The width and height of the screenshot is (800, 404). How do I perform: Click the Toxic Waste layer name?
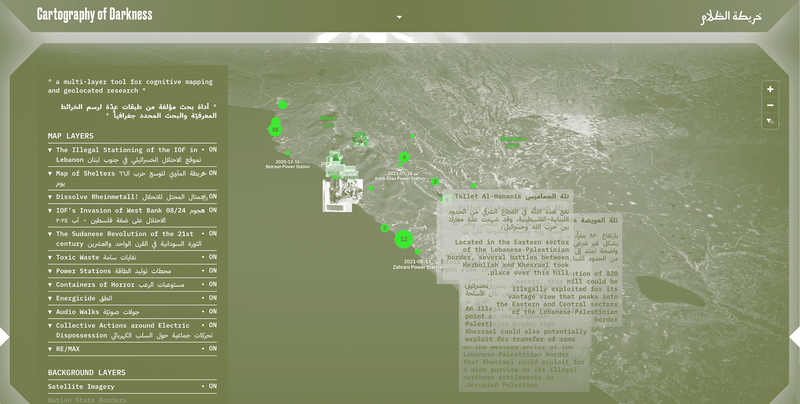[96, 257]
